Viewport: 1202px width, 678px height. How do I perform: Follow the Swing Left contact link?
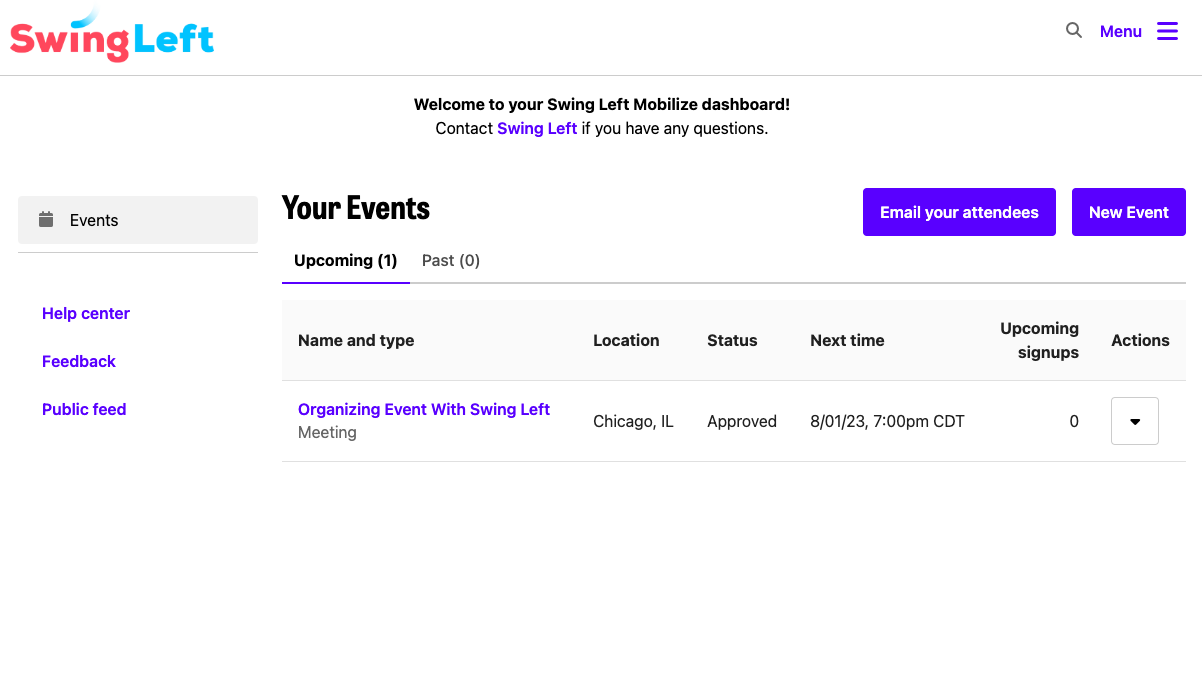[537, 128]
